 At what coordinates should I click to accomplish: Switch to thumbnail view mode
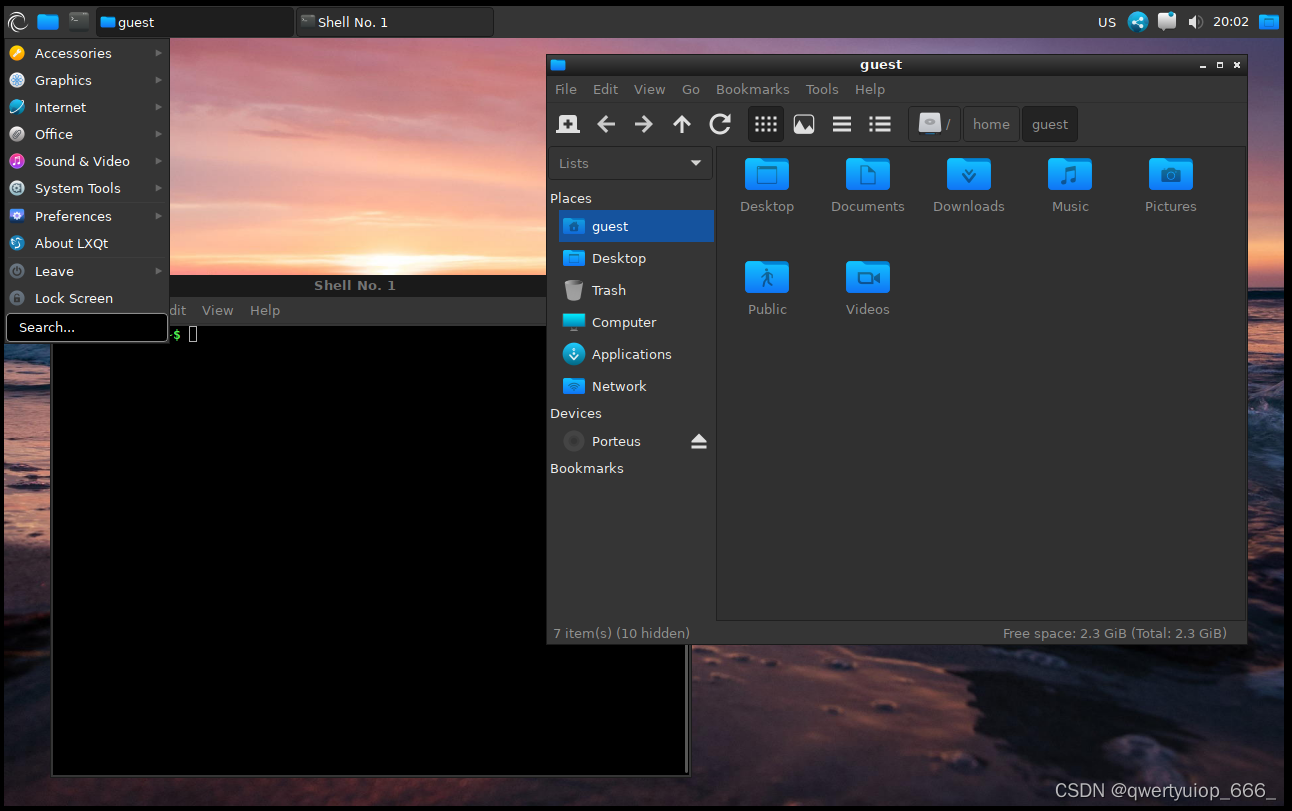(804, 124)
